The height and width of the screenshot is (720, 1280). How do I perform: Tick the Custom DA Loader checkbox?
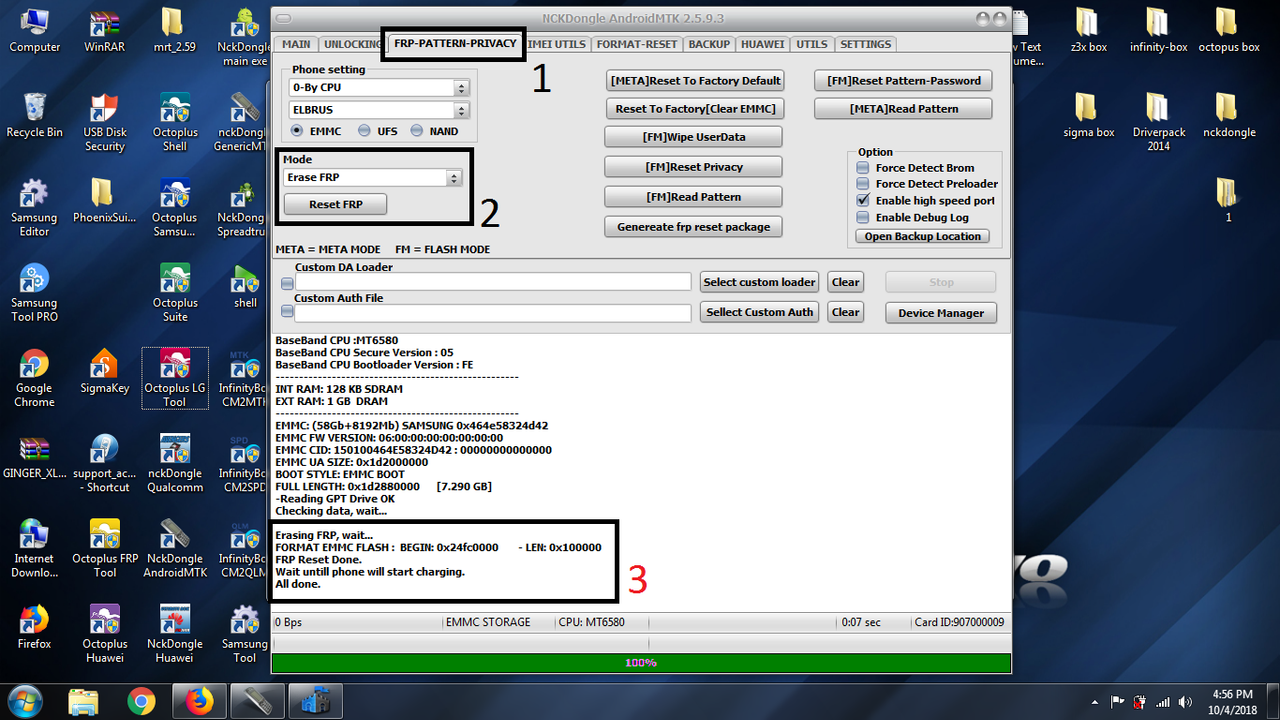(288, 283)
